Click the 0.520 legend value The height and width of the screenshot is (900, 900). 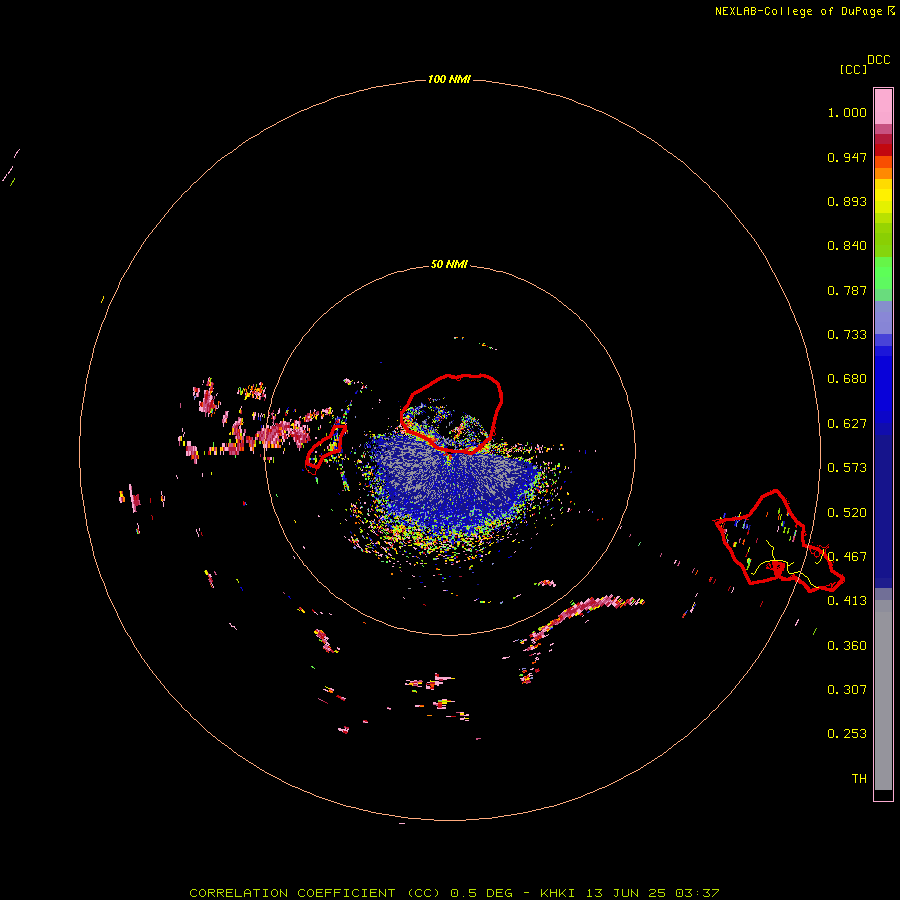tap(847, 513)
